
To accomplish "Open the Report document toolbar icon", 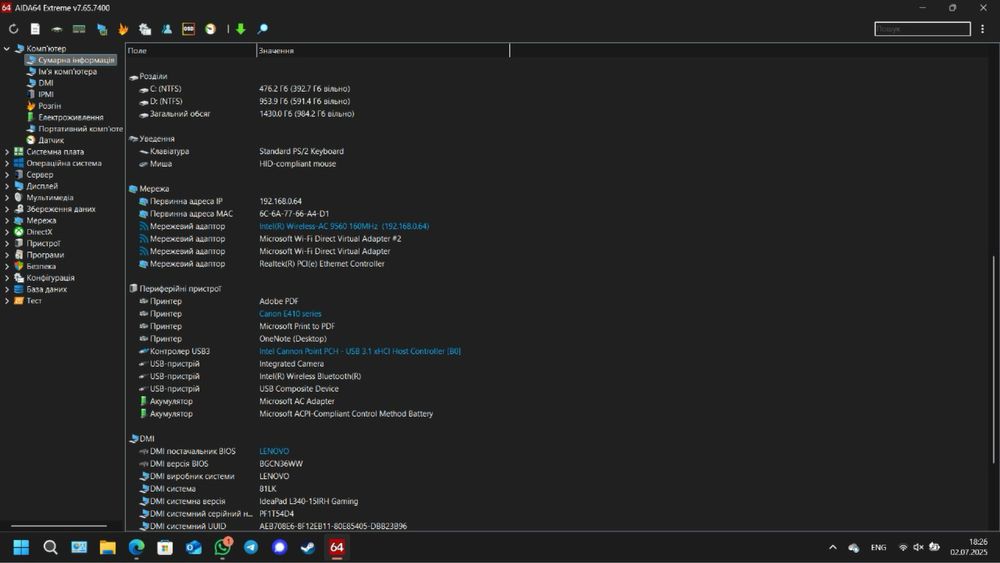I will point(35,29).
